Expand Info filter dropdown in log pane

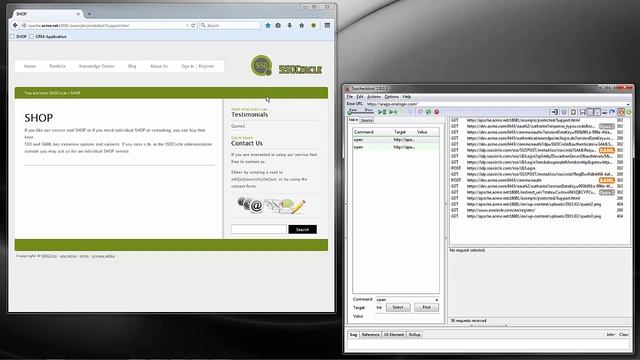click(x=611, y=335)
